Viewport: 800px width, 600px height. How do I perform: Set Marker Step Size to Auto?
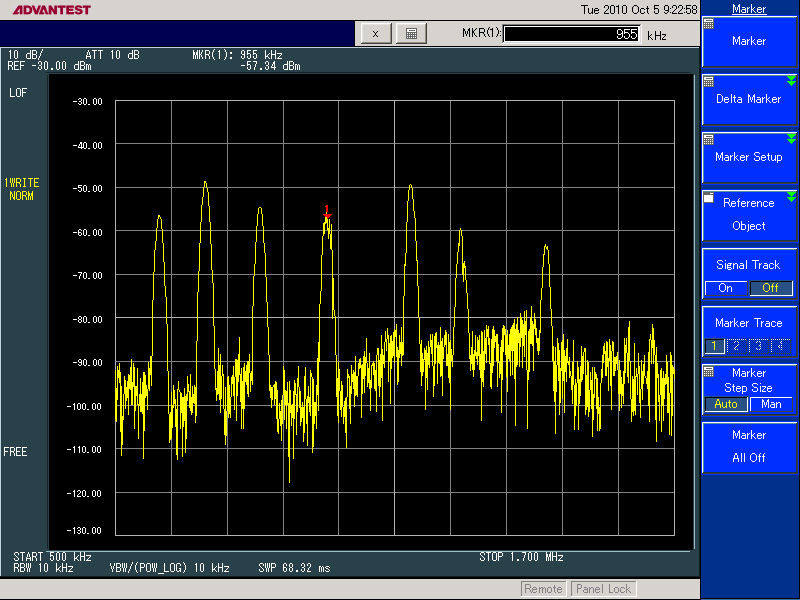tap(726, 404)
